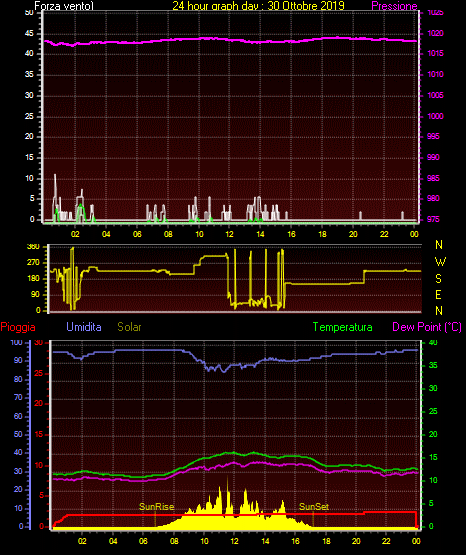
Task: Click the SunRise marker label
Action: click(156, 507)
